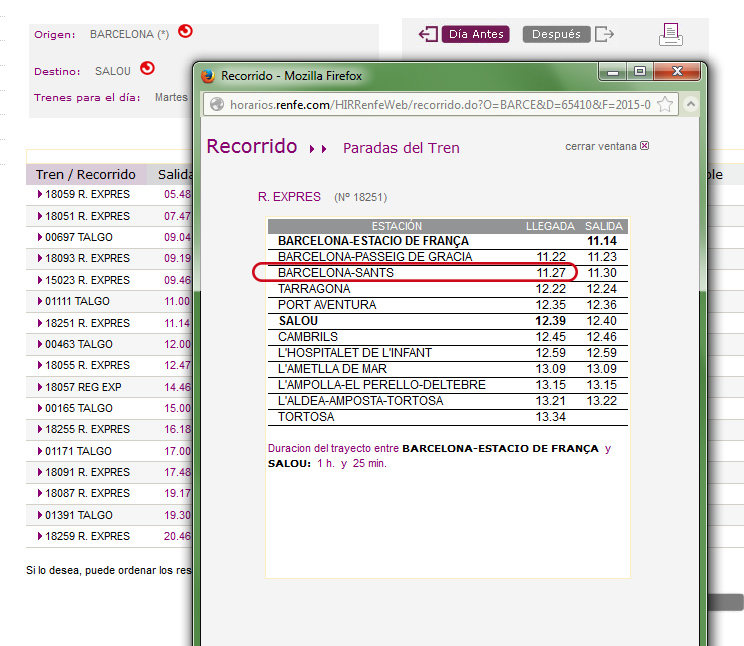The width and height of the screenshot is (744, 646).
Task: Go to Después
Action: tap(556, 34)
